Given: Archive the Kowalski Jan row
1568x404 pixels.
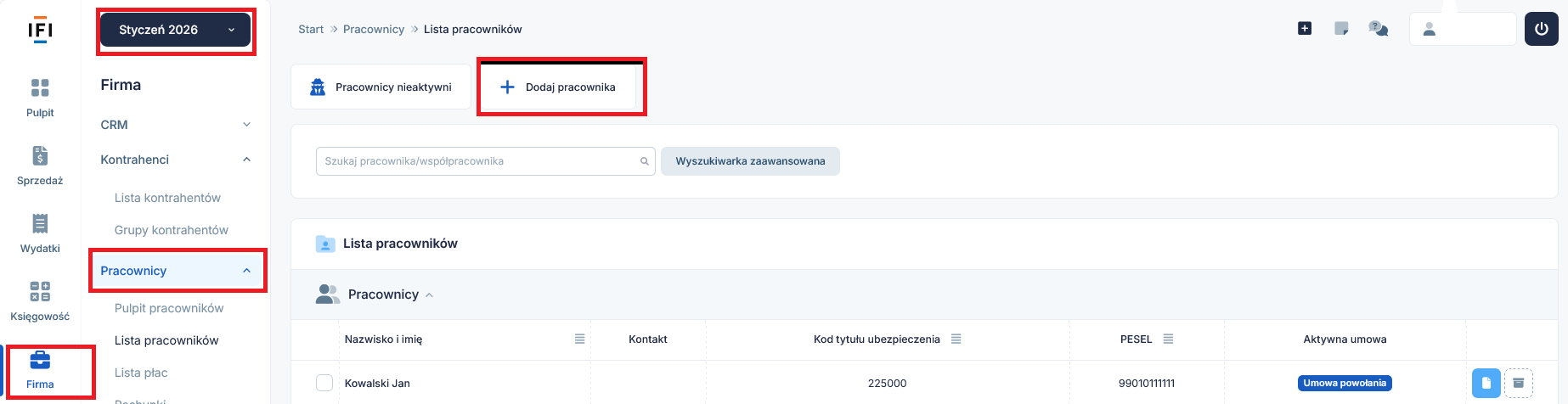Looking at the screenshot, I should [x=1519, y=383].
